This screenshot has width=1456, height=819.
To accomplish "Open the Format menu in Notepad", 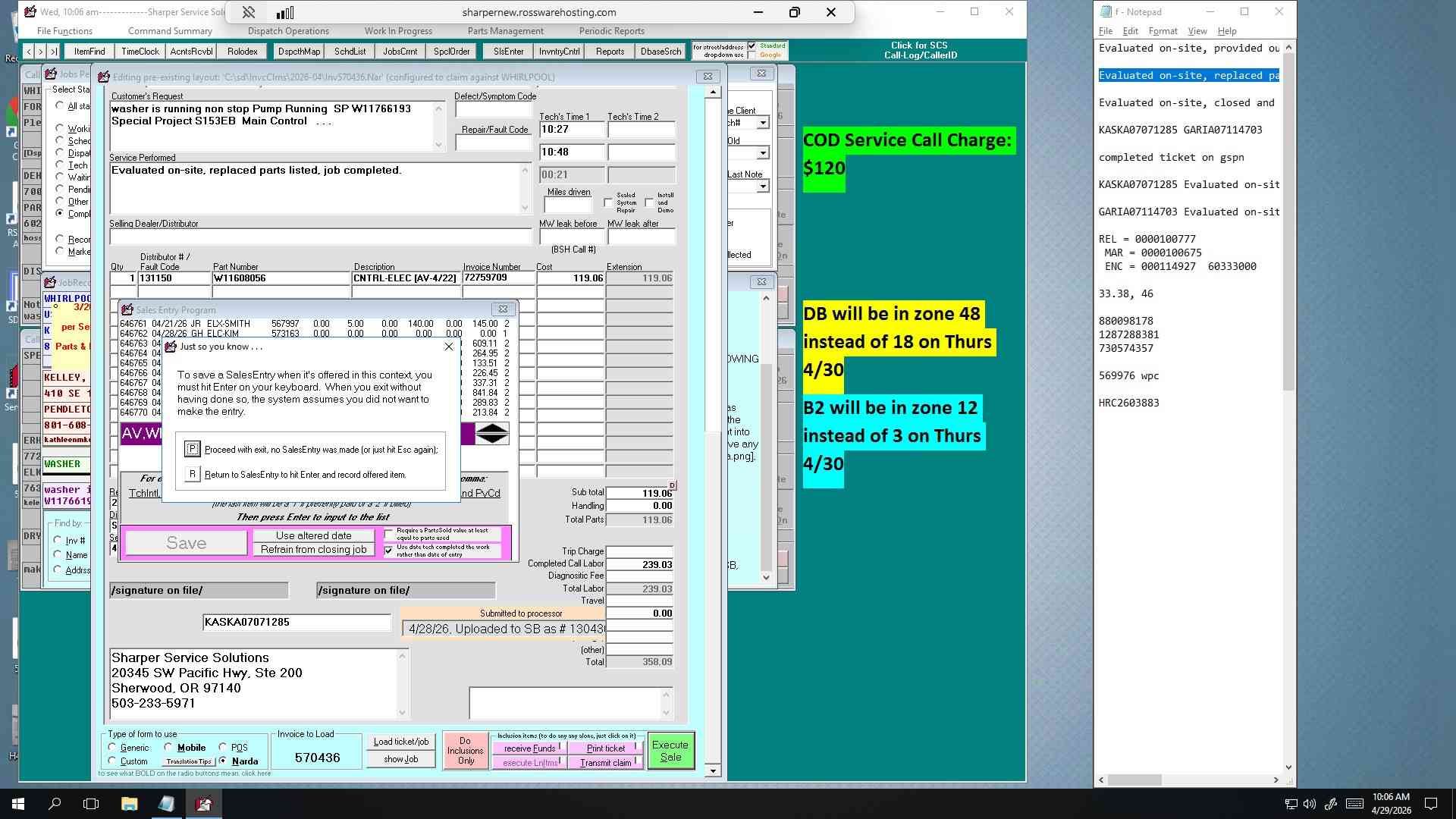I will point(1163,31).
